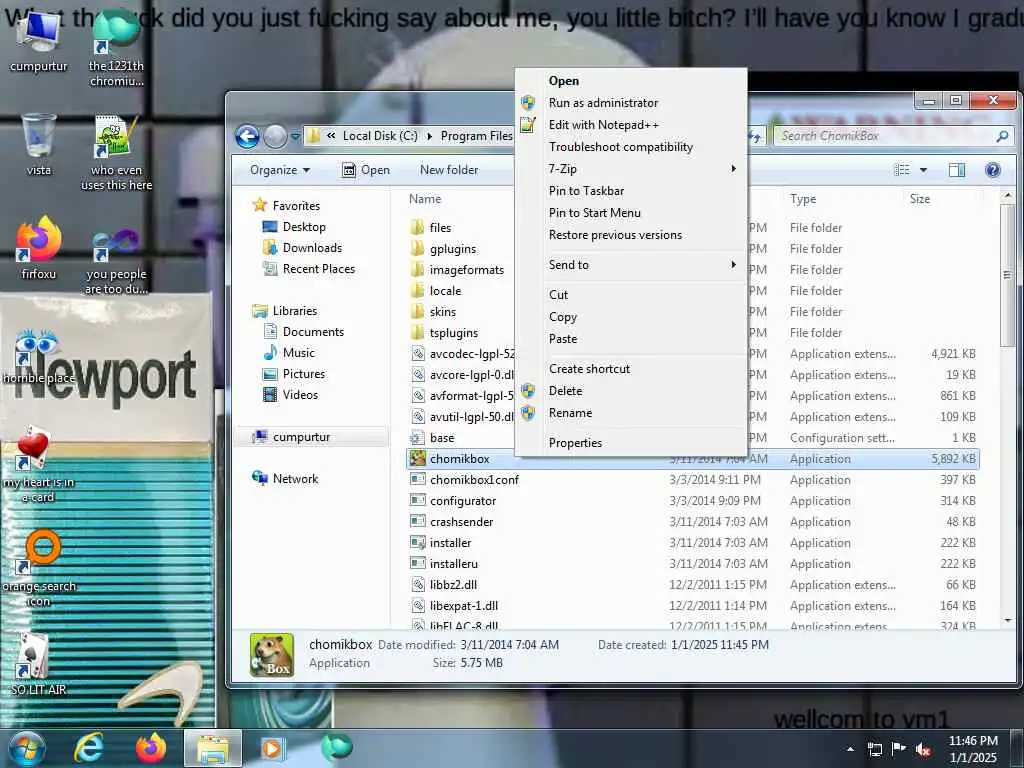Select Pin to Start Menu
Image resolution: width=1024 pixels, height=768 pixels.
point(631,213)
